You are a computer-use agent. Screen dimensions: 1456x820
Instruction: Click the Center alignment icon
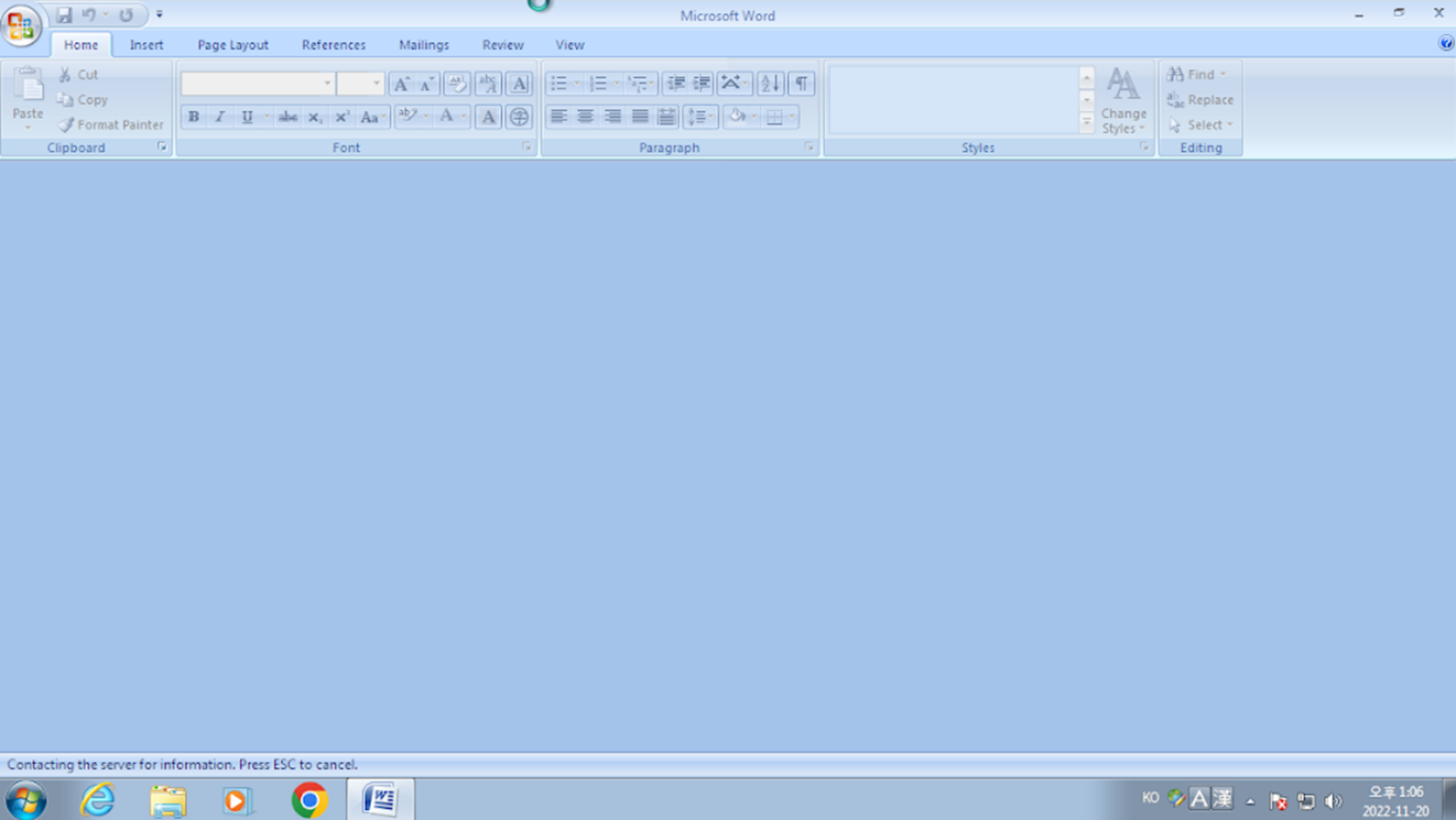(585, 117)
